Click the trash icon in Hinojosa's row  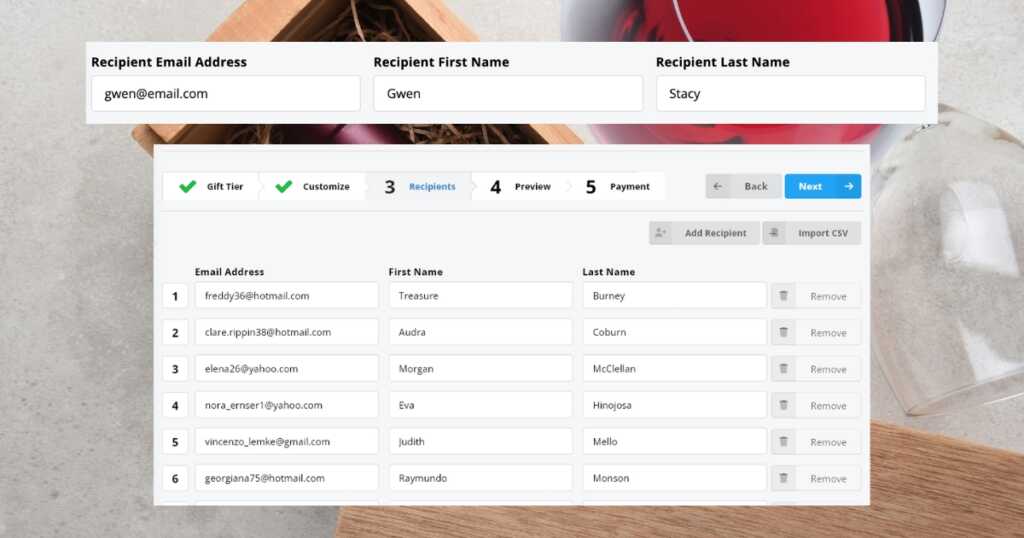[x=784, y=405]
